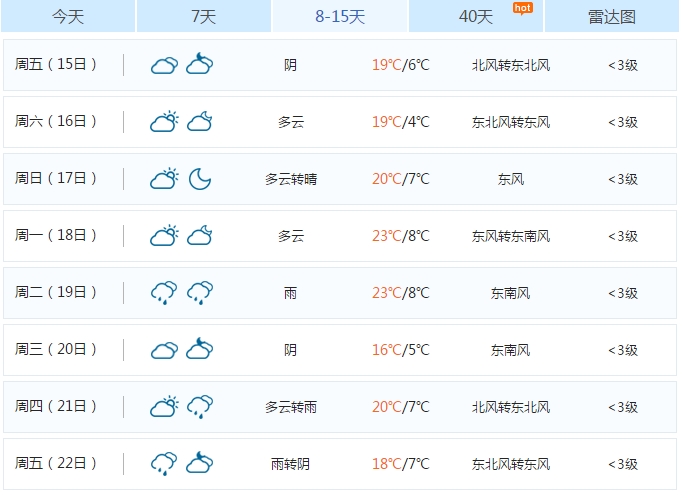
Task: Click night cloud-moon icon for 周五 22日
Action: 199,463
